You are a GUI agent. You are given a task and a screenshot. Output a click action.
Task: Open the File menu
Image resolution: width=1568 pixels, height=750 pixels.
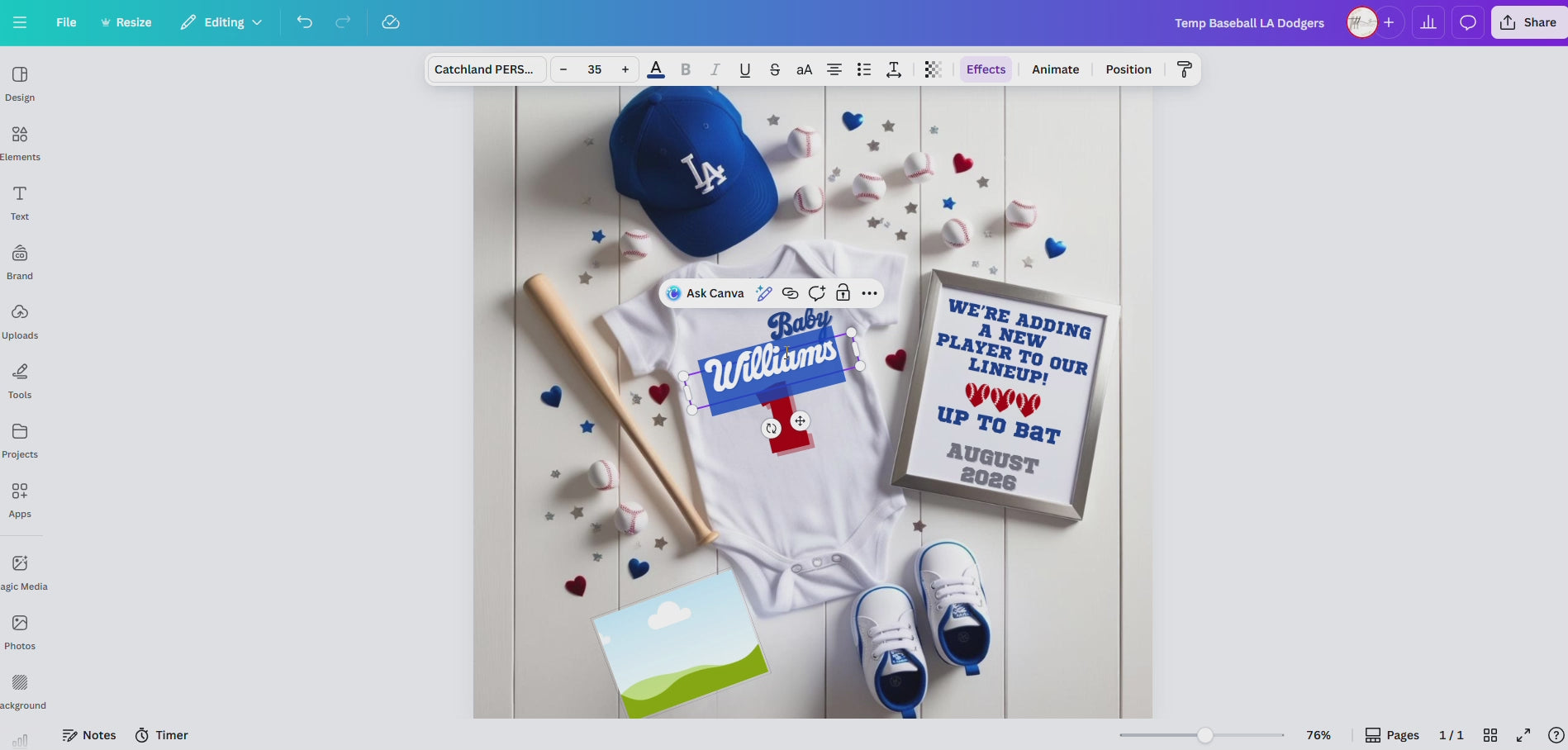click(x=65, y=22)
